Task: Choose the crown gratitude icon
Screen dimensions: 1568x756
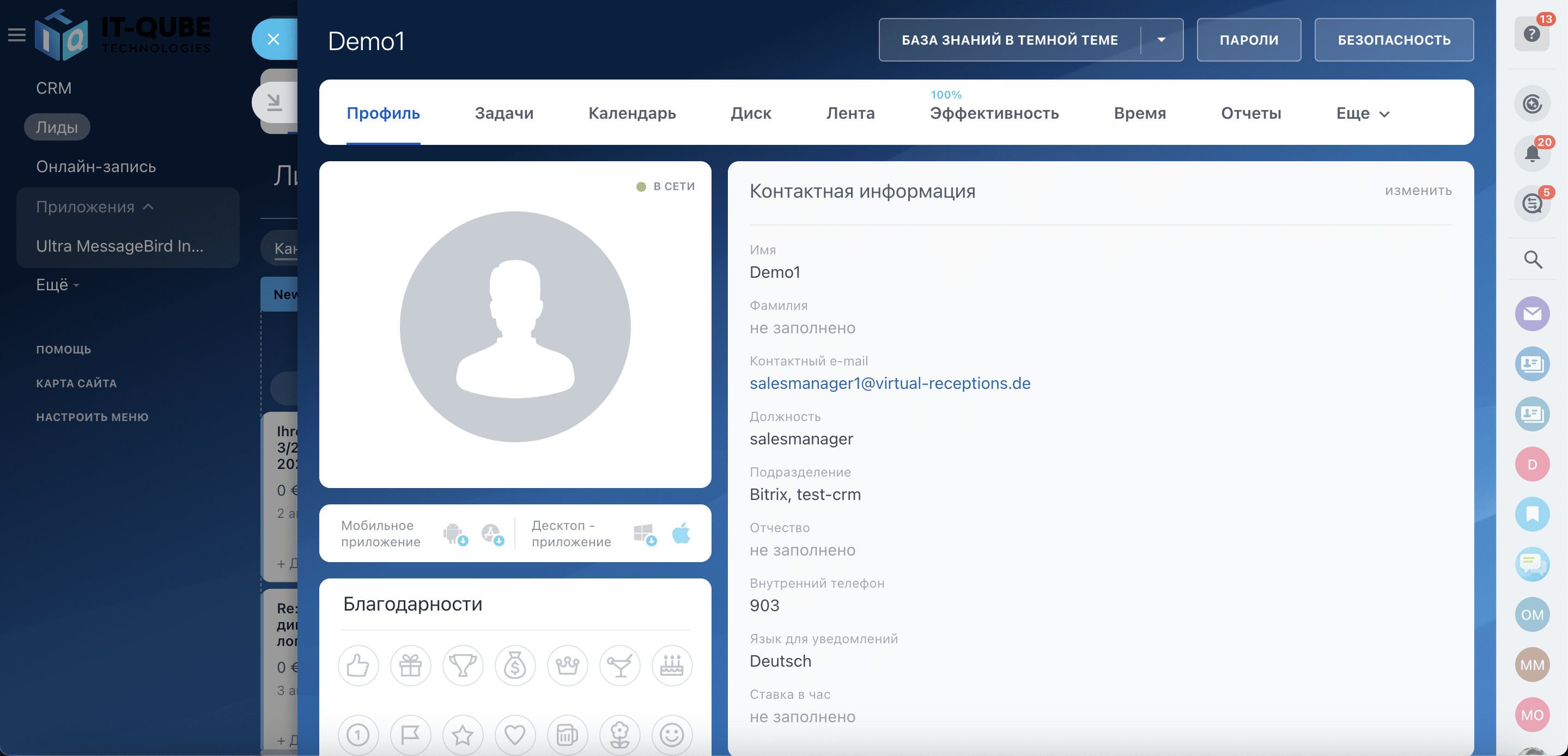Action: click(x=567, y=665)
